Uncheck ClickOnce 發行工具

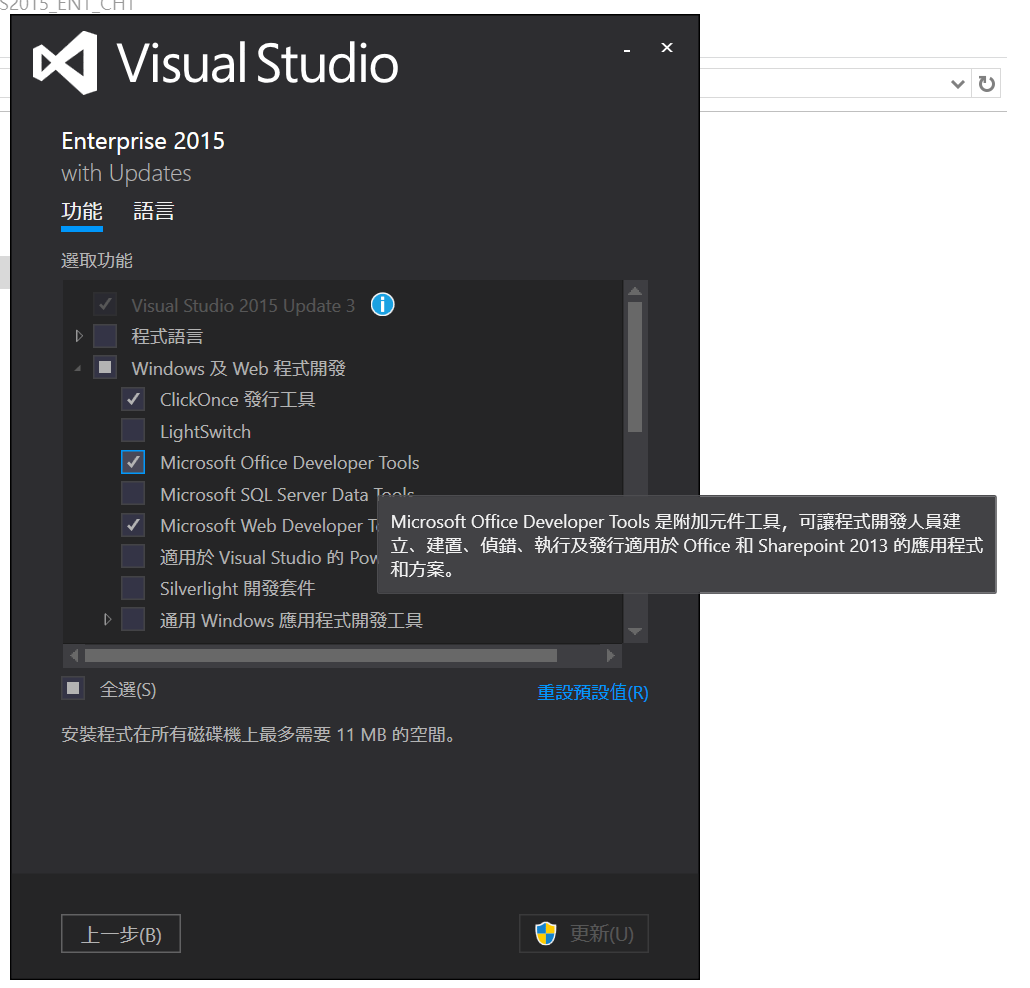[x=133, y=398]
